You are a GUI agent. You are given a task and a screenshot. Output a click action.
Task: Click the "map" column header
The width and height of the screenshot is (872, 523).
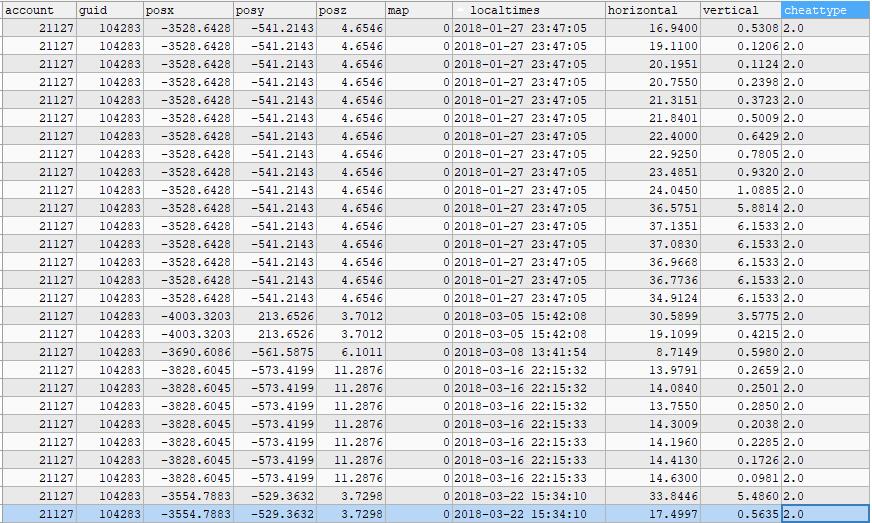point(419,10)
